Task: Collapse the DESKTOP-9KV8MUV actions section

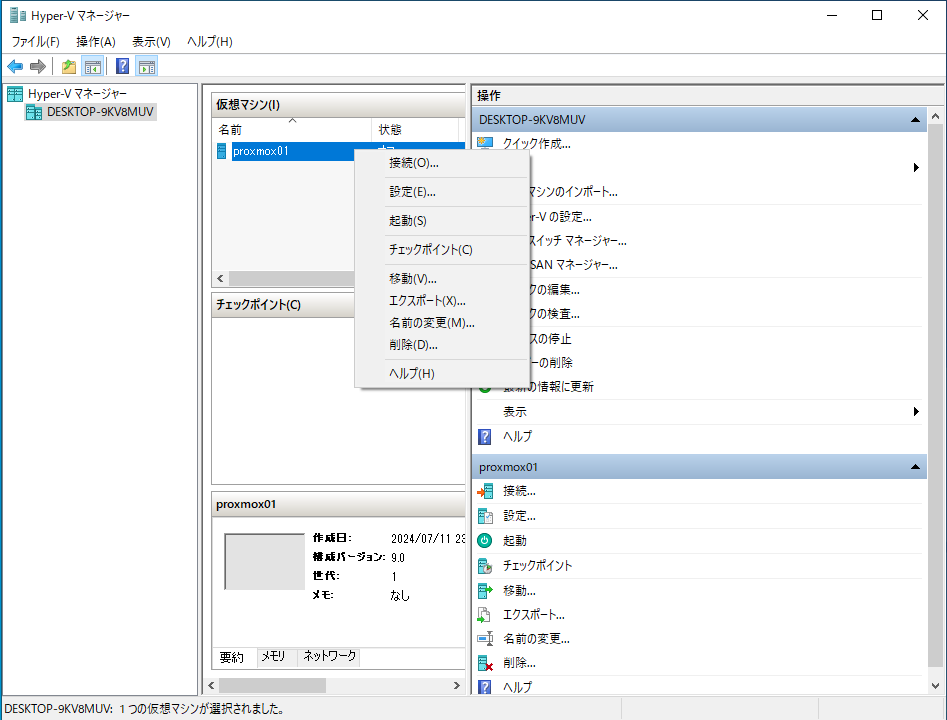Action: coord(914,120)
